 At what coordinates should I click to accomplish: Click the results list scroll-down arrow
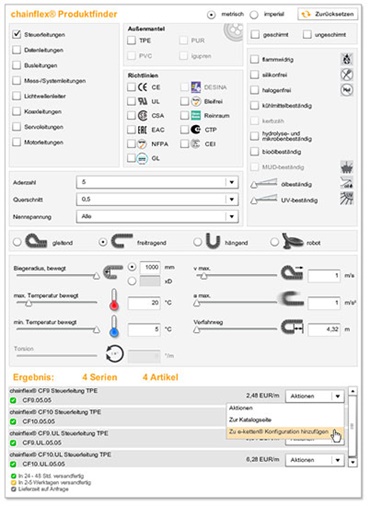pyautogui.click(x=353, y=463)
